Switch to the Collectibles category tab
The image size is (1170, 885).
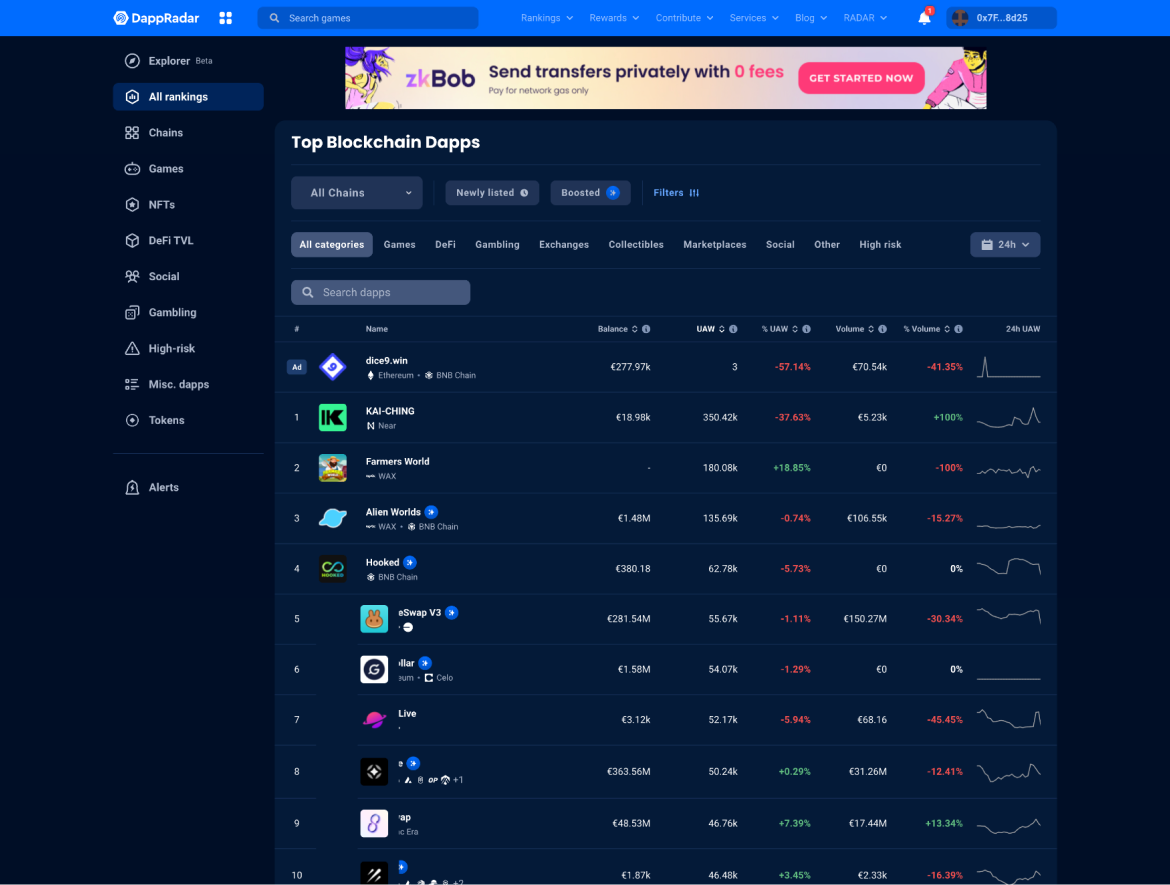click(636, 245)
